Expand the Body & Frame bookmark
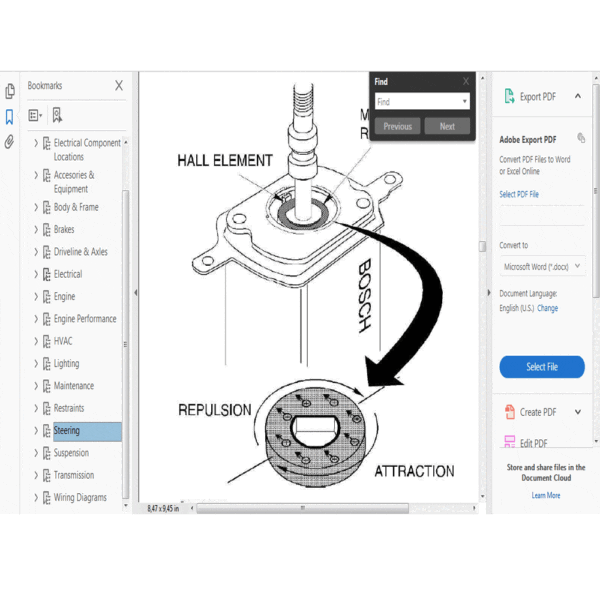This screenshot has height=600, width=600. [x=36, y=207]
